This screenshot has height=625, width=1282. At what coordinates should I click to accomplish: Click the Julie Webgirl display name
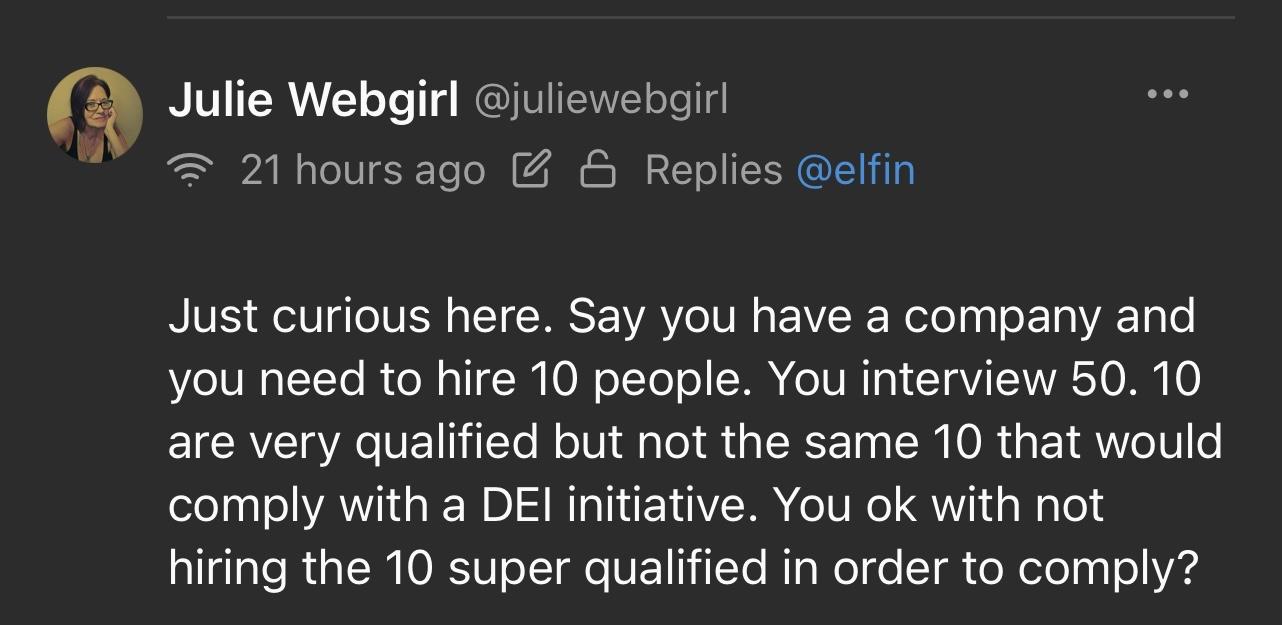[x=313, y=99]
